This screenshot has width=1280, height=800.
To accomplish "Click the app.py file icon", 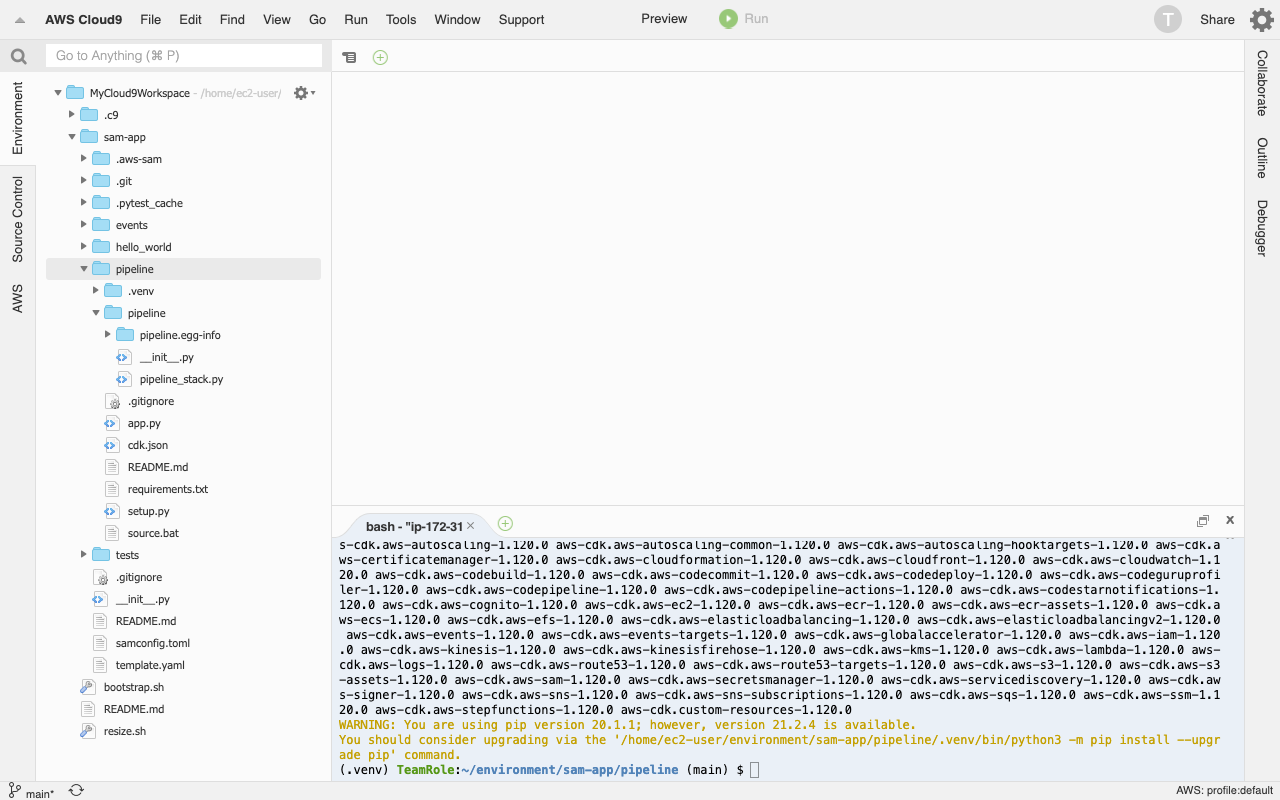I will tap(111, 423).
